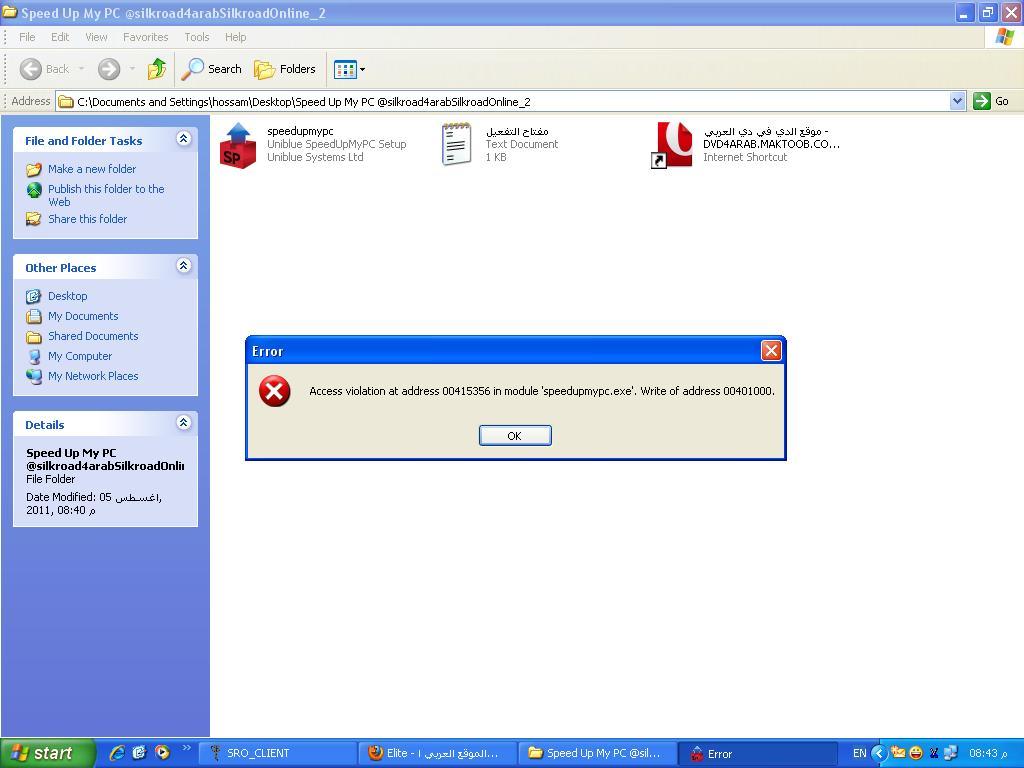Click the smiley face tray icon
The width and height of the screenshot is (1024, 768).
pyautogui.click(x=916, y=753)
